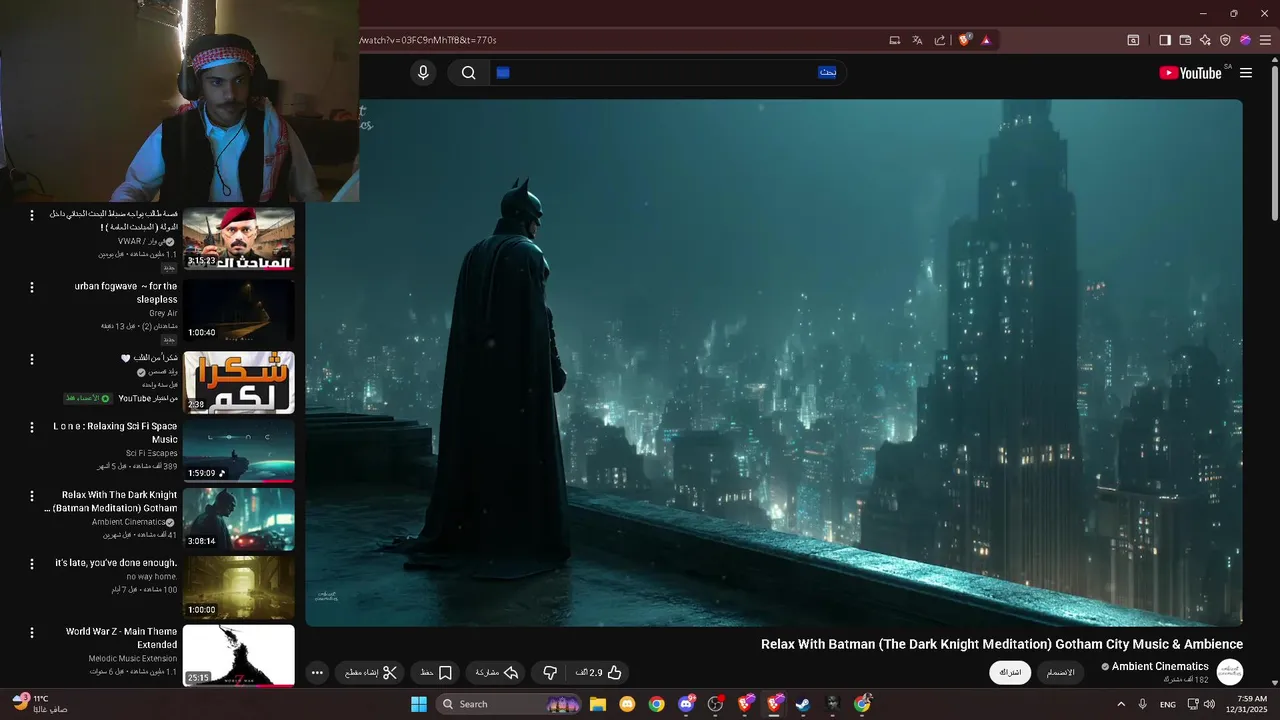Image resolution: width=1280 pixels, height=720 pixels.
Task: Open the Ambient Cinematics channel name link
Action: point(1160,666)
